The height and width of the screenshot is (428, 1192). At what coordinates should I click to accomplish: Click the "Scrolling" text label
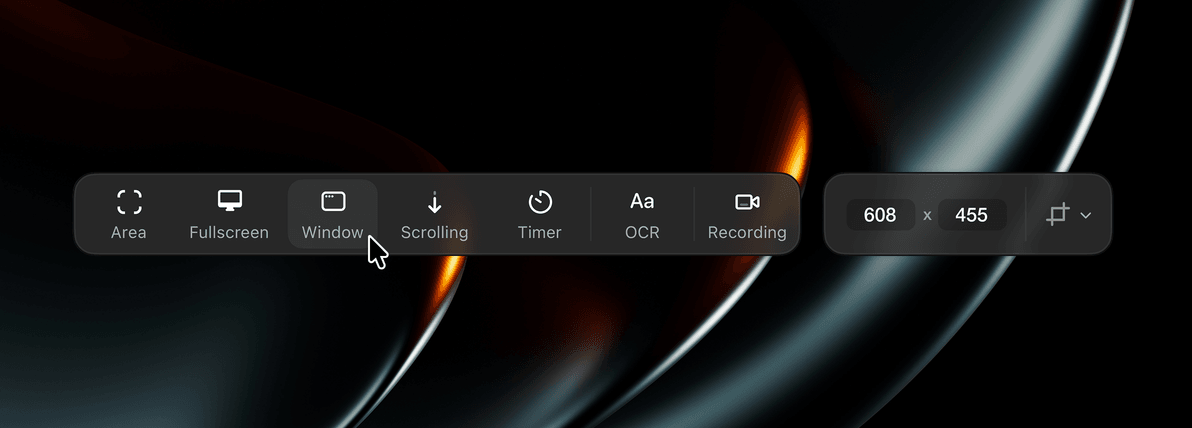coord(435,233)
